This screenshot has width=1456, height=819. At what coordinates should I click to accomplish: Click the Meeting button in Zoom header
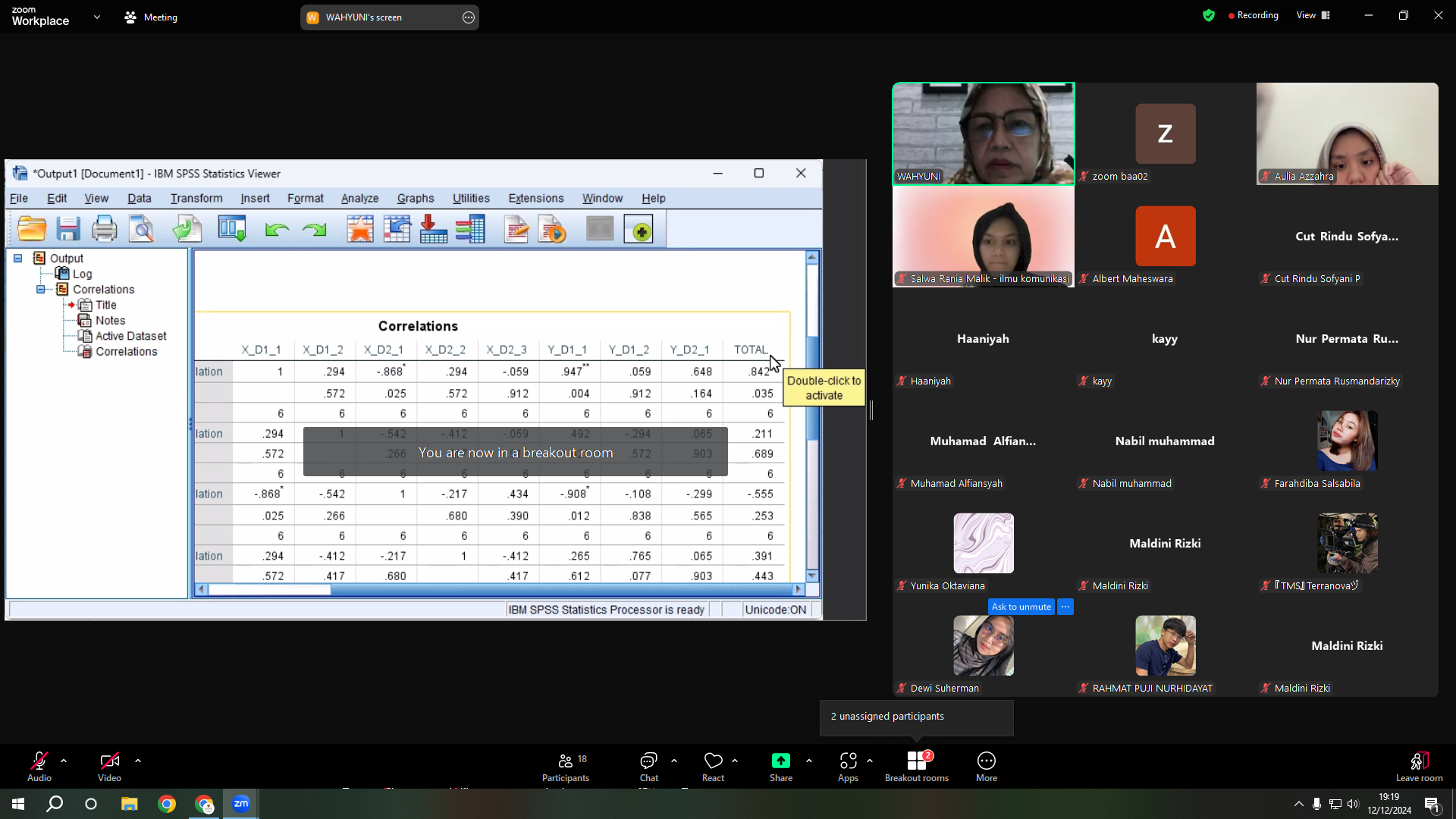tap(151, 17)
